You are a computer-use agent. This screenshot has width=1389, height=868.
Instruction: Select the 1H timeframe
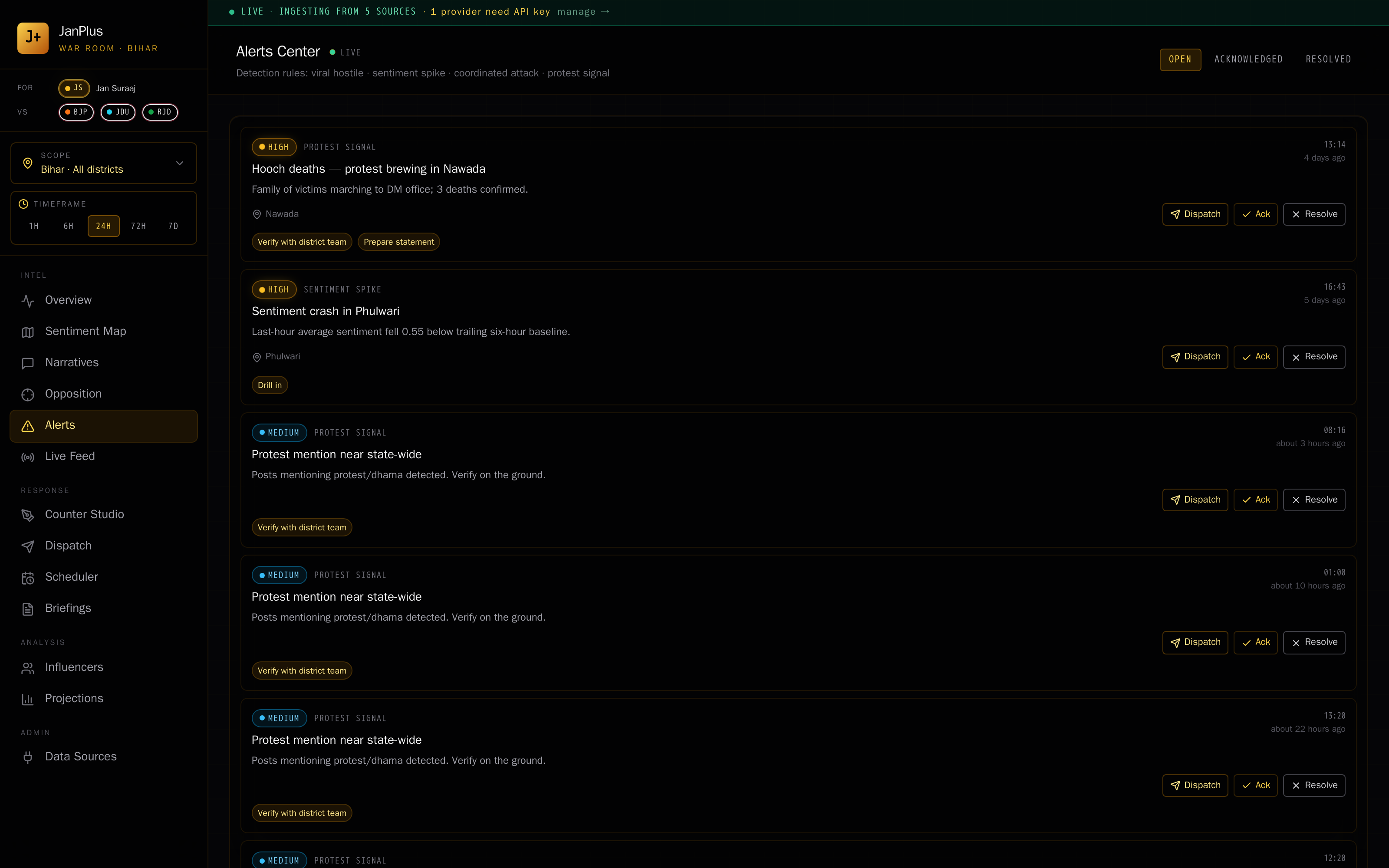34,226
